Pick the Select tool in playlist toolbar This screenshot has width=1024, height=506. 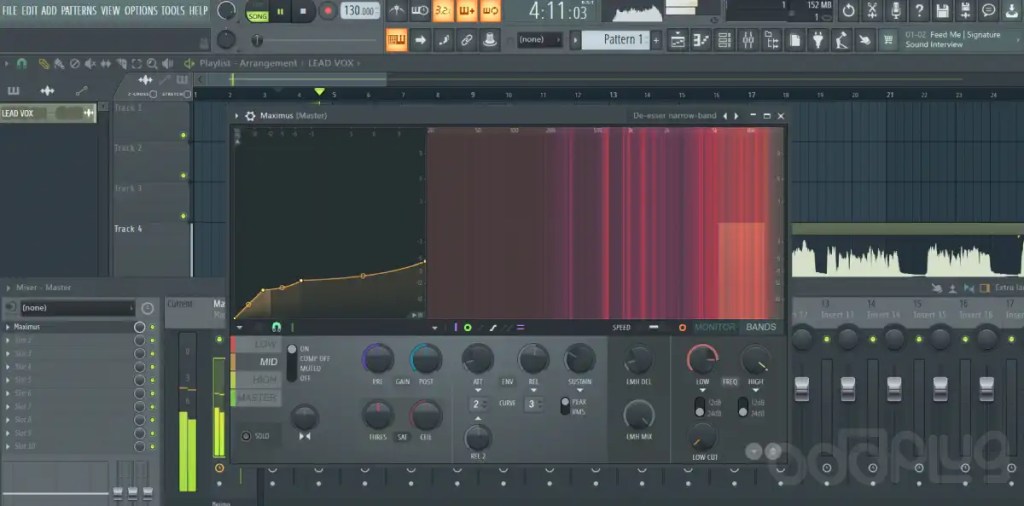(x=136, y=63)
